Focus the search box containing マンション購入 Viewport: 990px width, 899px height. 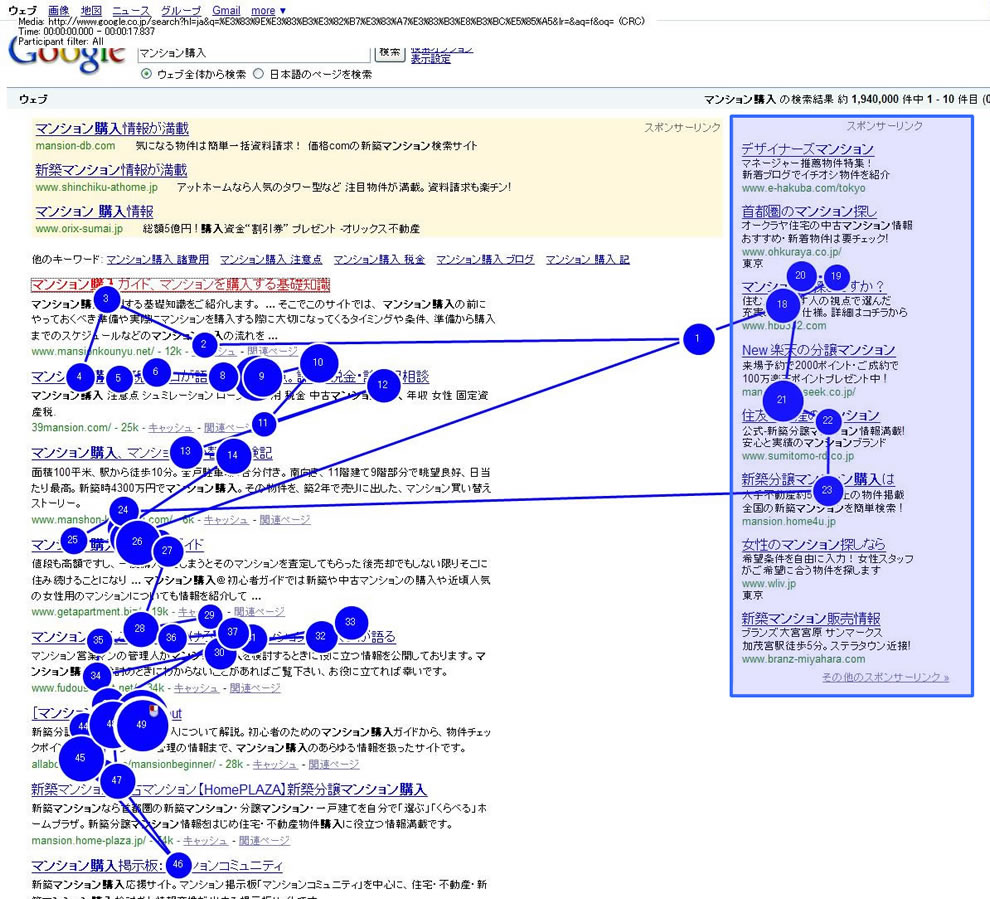click(253, 54)
